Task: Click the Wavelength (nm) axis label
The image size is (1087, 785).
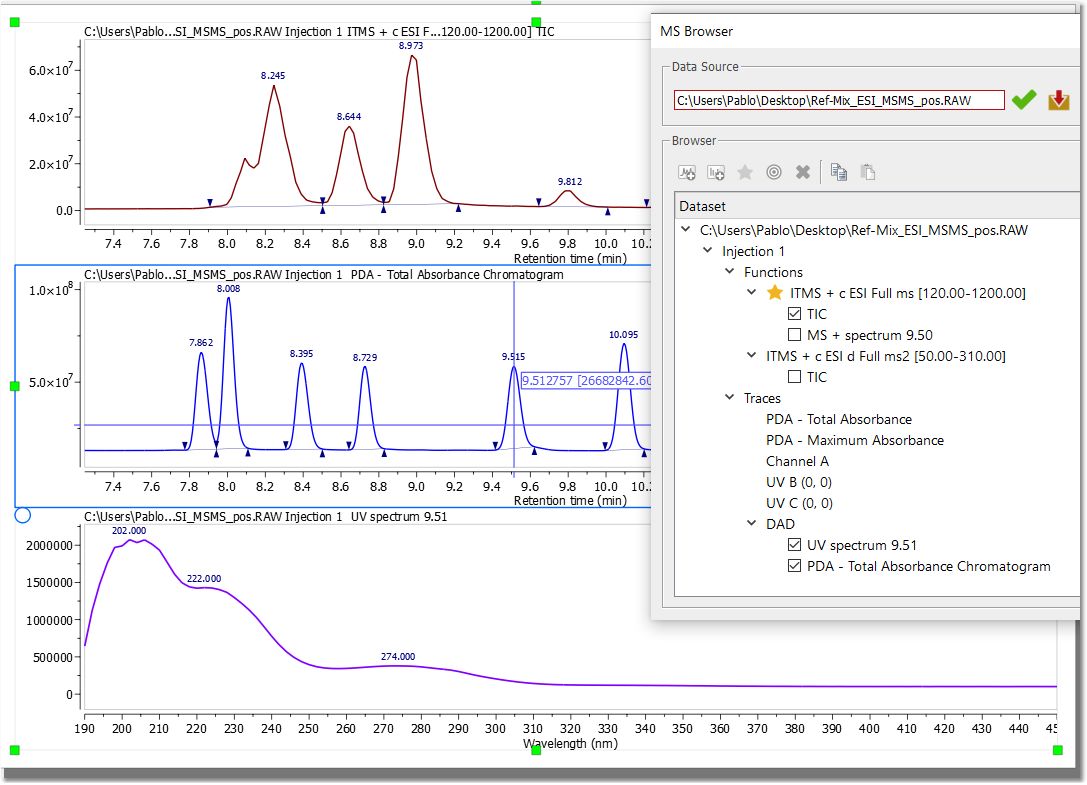Action: pyautogui.click(x=570, y=743)
